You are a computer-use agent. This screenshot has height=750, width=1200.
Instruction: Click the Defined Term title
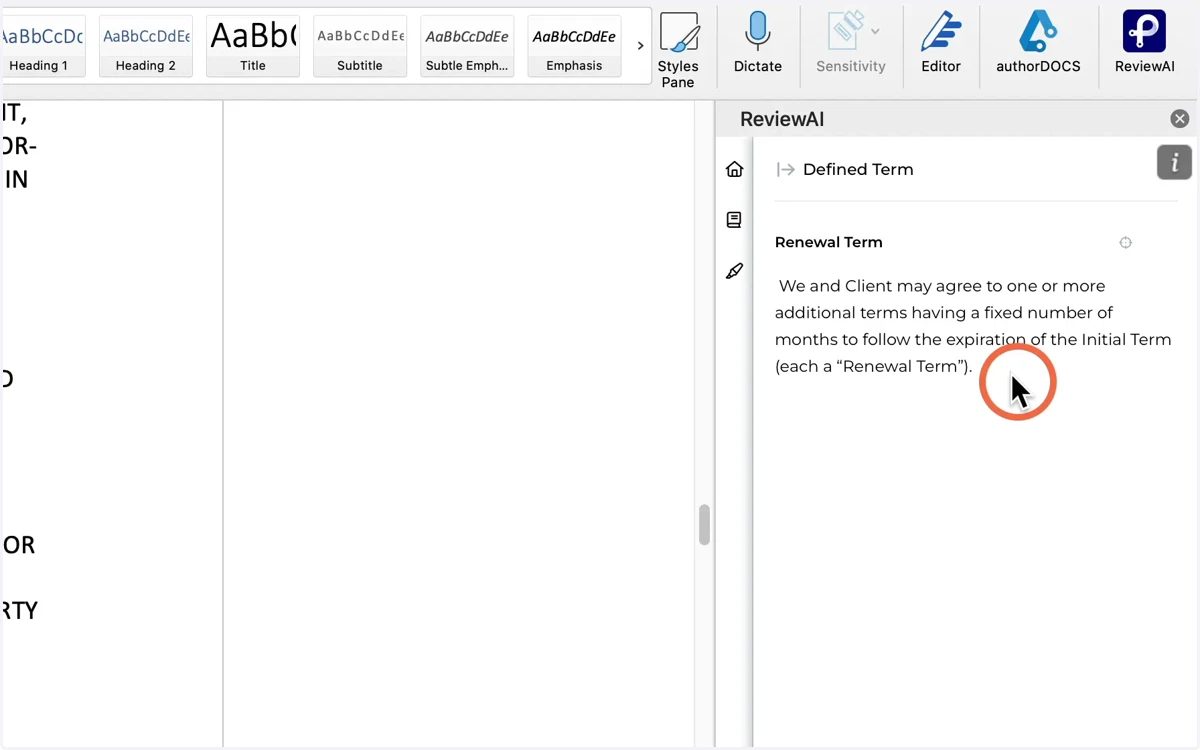858,170
